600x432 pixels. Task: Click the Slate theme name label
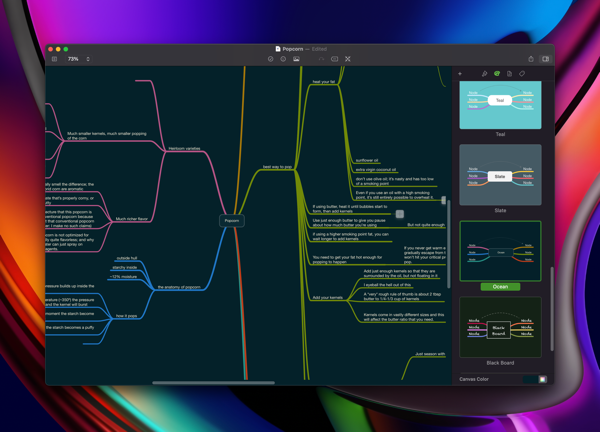pyautogui.click(x=500, y=210)
